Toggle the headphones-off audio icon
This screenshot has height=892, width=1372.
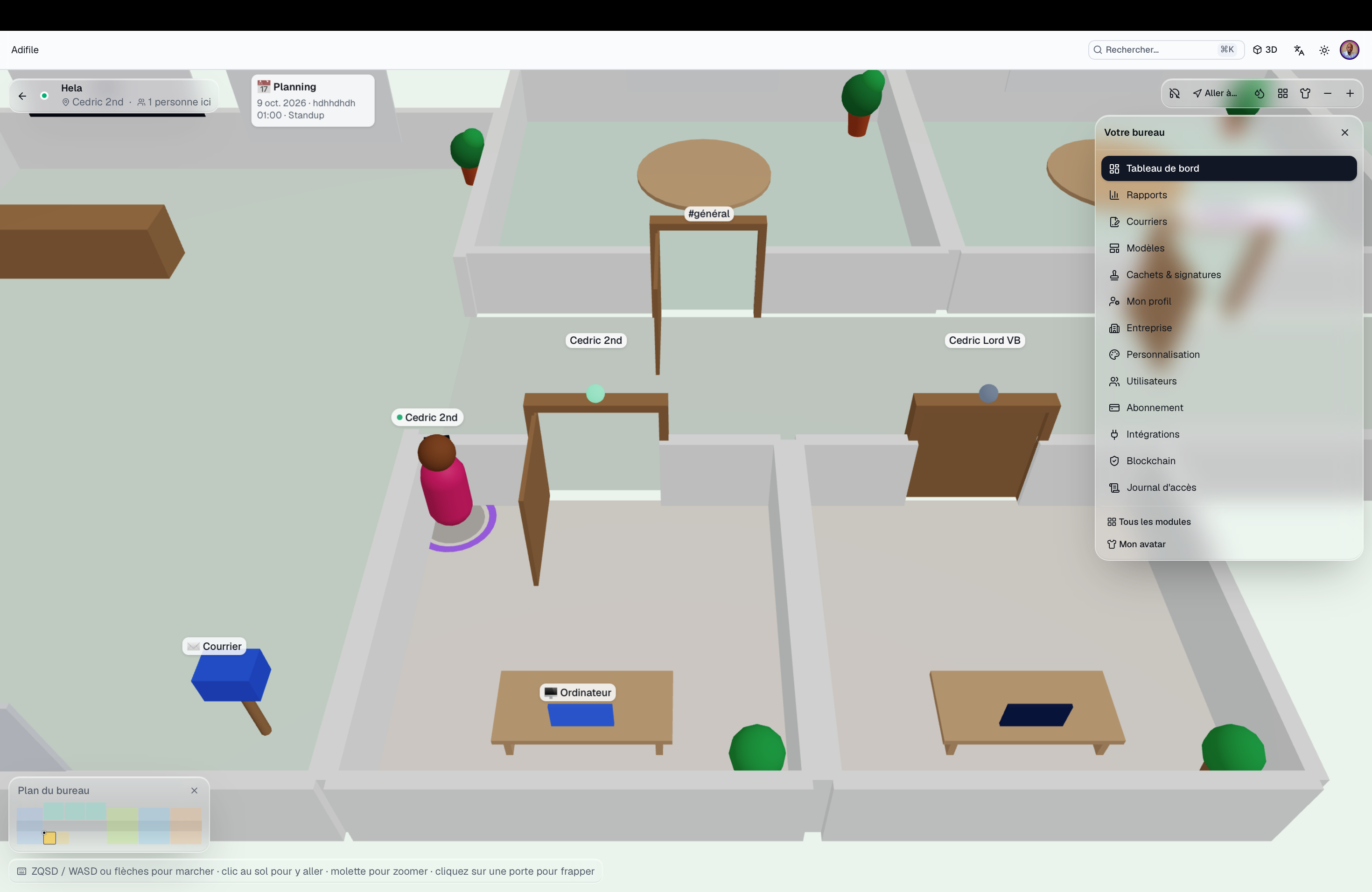pyautogui.click(x=1174, y=93)
